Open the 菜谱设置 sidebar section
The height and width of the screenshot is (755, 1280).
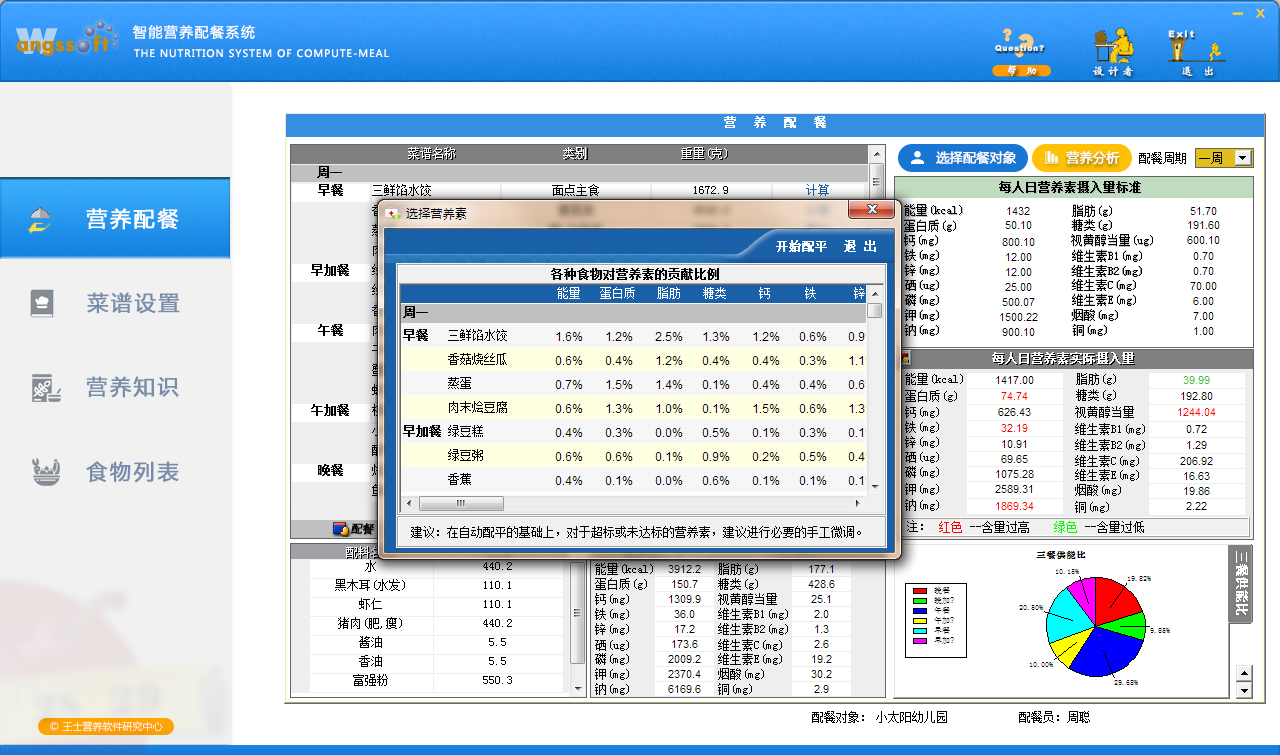(115, 303)
